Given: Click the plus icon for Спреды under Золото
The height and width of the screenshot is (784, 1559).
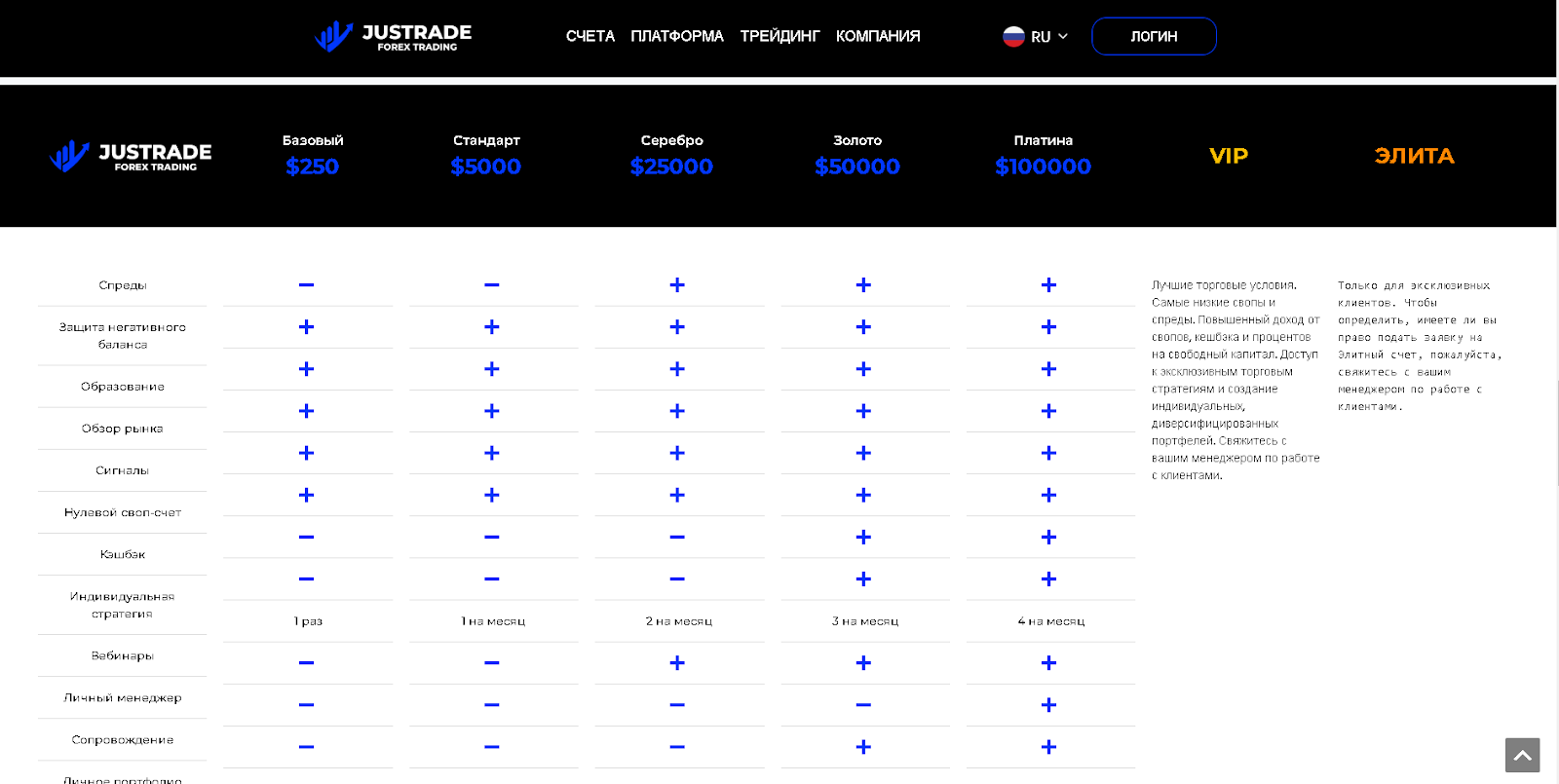Looking at the screenshot, I should [863, 285].
